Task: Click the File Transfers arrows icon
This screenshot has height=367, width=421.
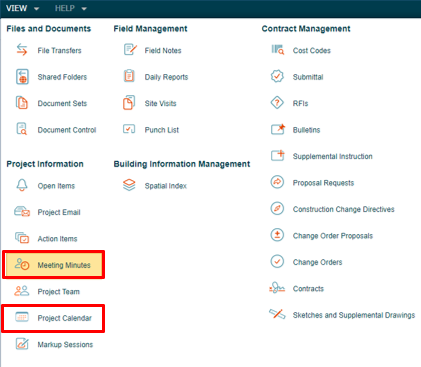Action: click(x=22, y=50)
